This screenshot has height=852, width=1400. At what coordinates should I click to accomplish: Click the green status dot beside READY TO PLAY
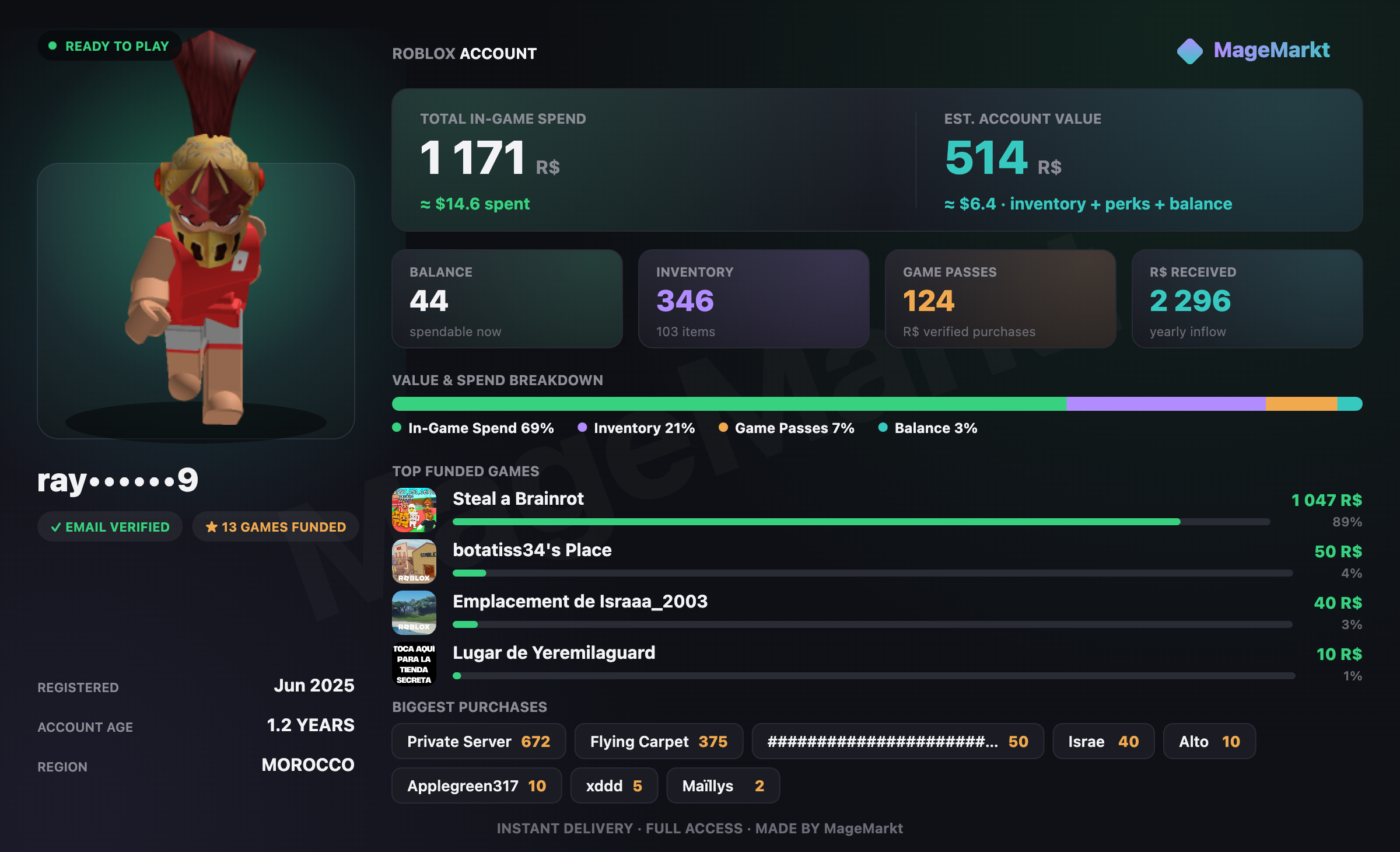click(x=52, y=46)
